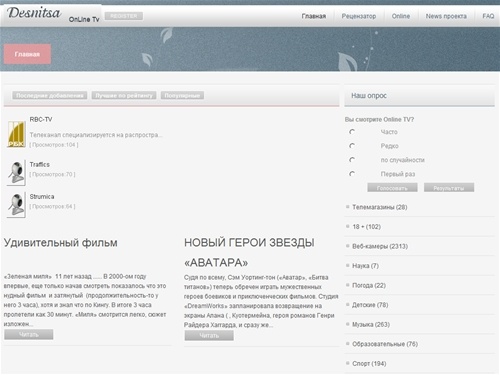This screenshot has width=500, height=375.
Task: Open the 'Главная' top menu item
Action: 314,16
